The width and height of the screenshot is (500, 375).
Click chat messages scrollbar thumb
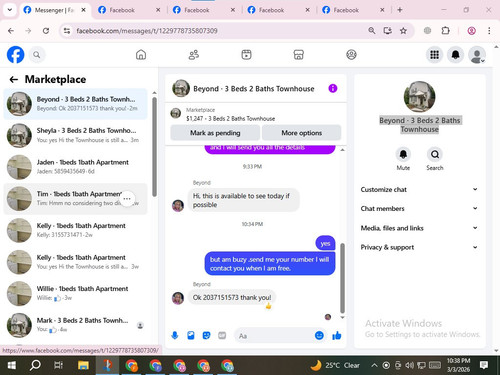click(x=342, y=278)
